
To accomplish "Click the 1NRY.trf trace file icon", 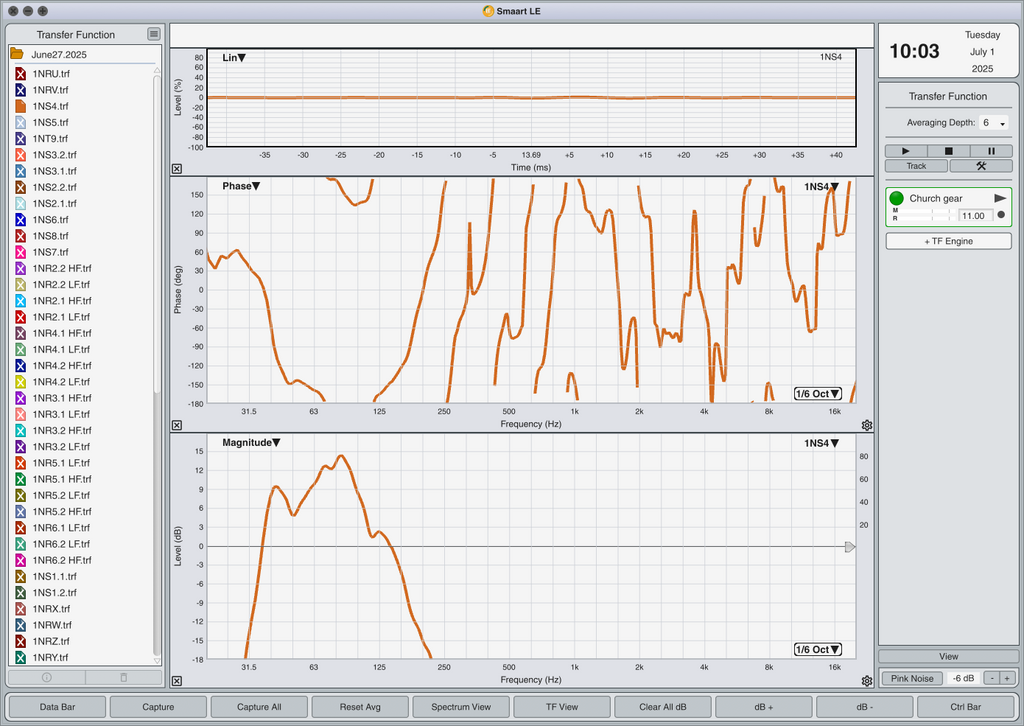I will (x=20, y=657).
